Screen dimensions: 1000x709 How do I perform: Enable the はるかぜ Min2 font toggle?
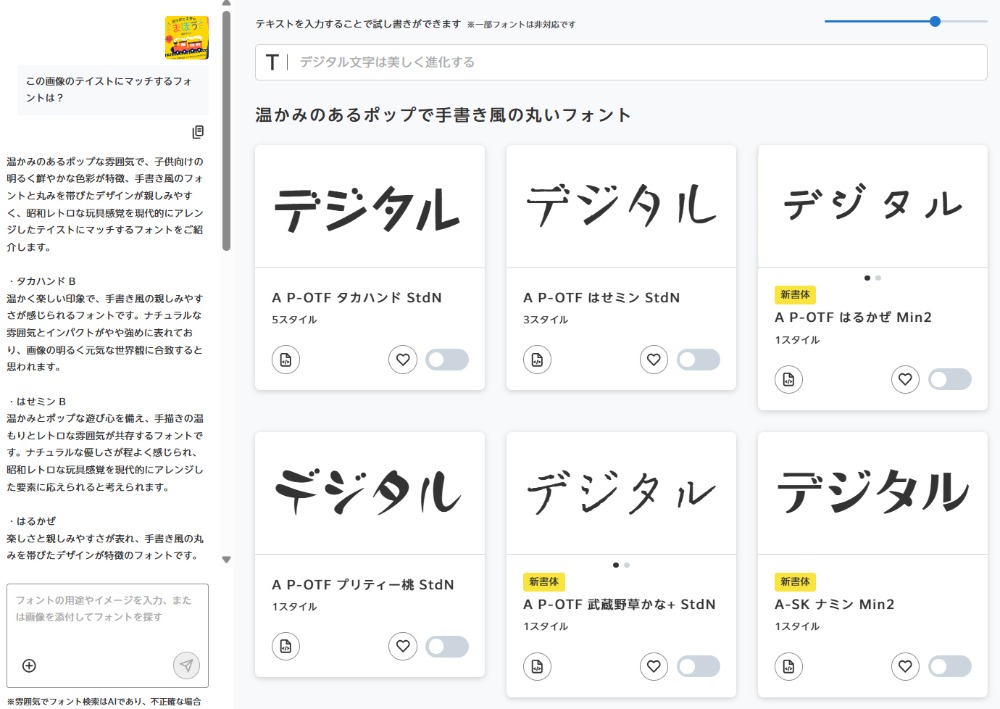[950, 379]
